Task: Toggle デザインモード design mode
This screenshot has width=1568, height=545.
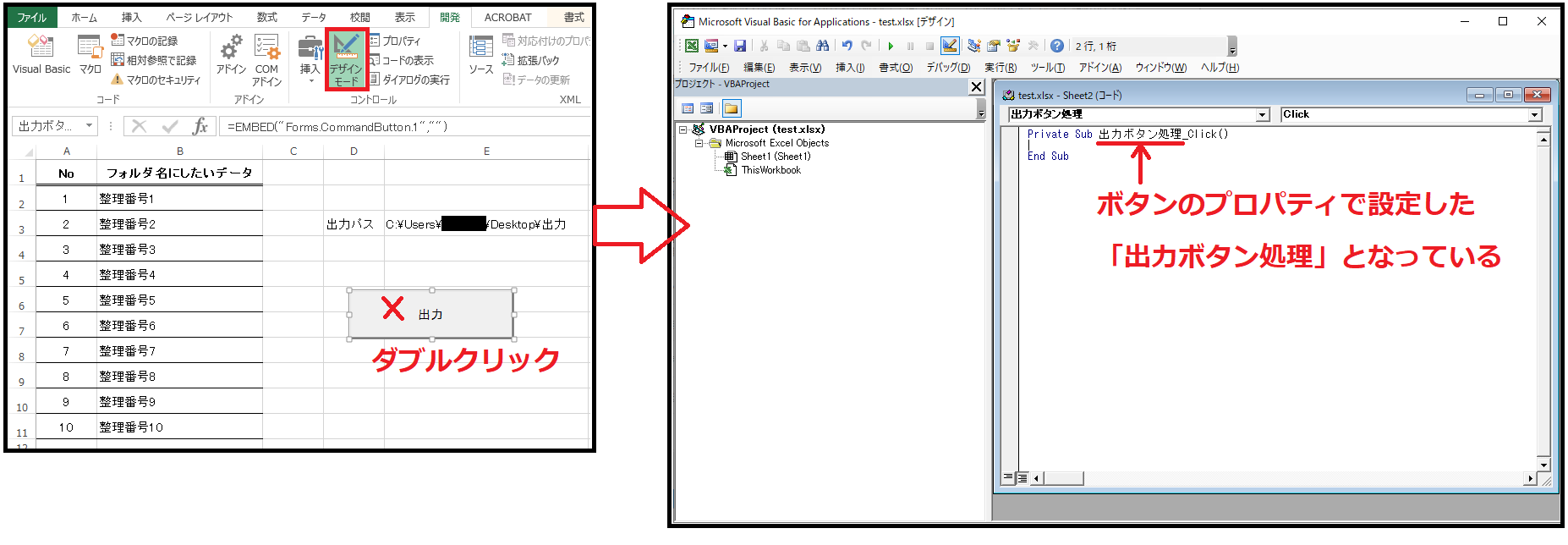Action: (x=346, y=60)
